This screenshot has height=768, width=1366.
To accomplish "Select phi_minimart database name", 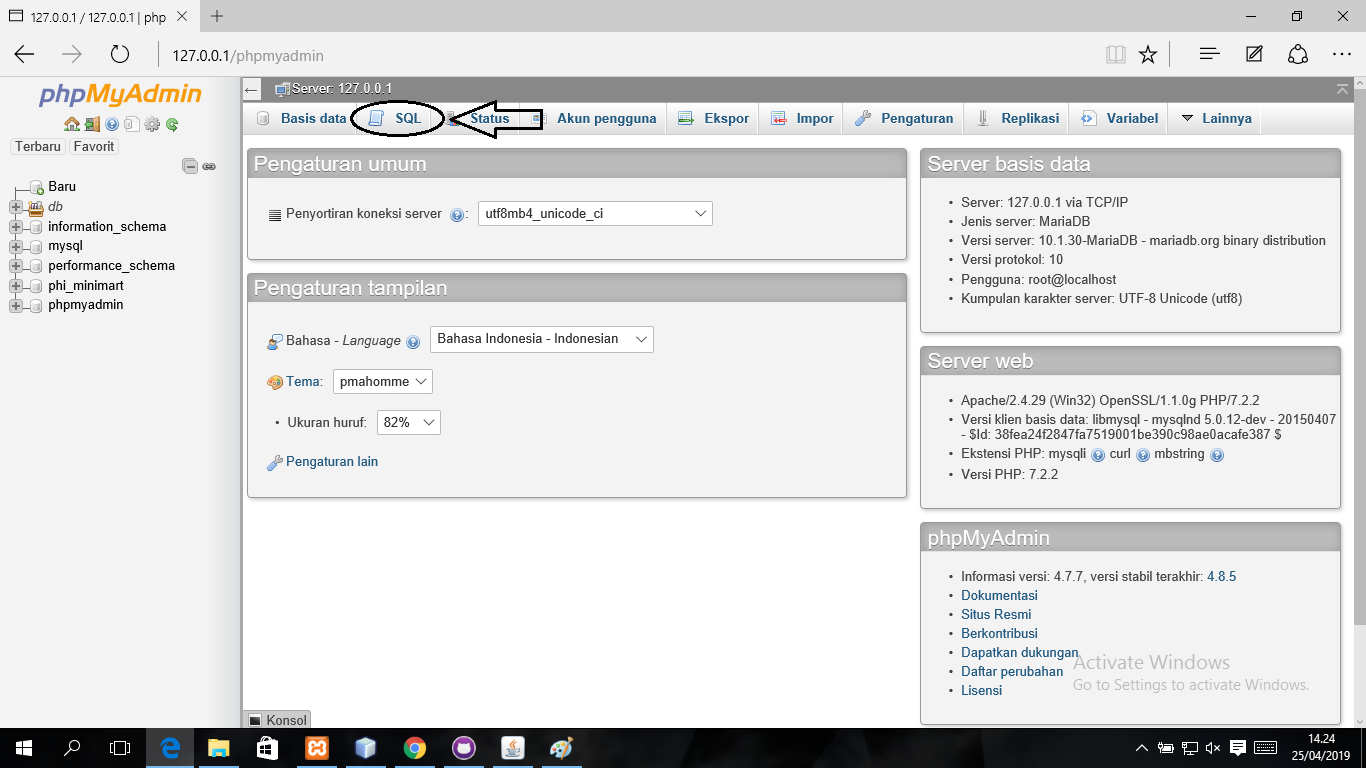I will coord(86,286).
